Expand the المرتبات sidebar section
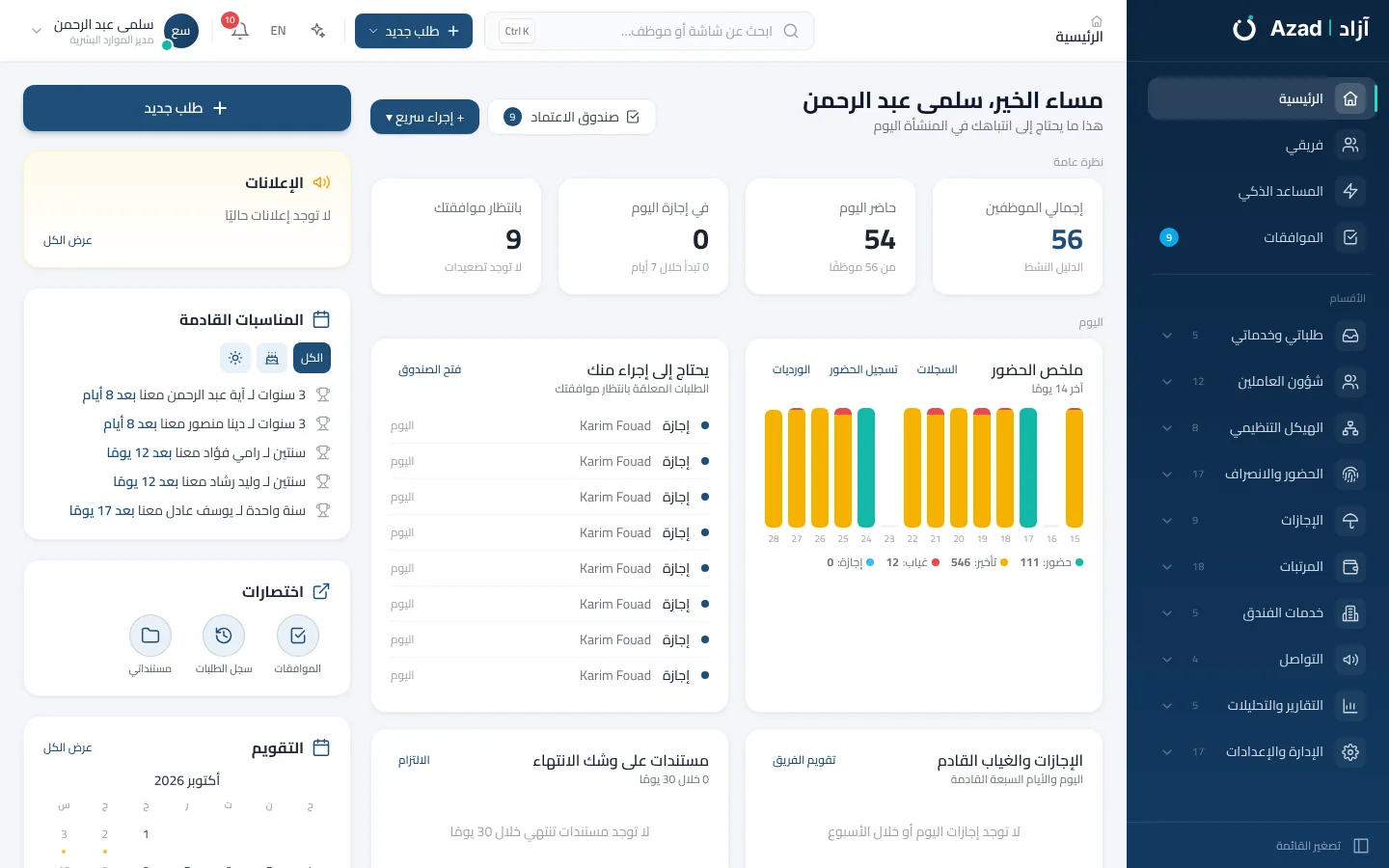 (1262, 567)
